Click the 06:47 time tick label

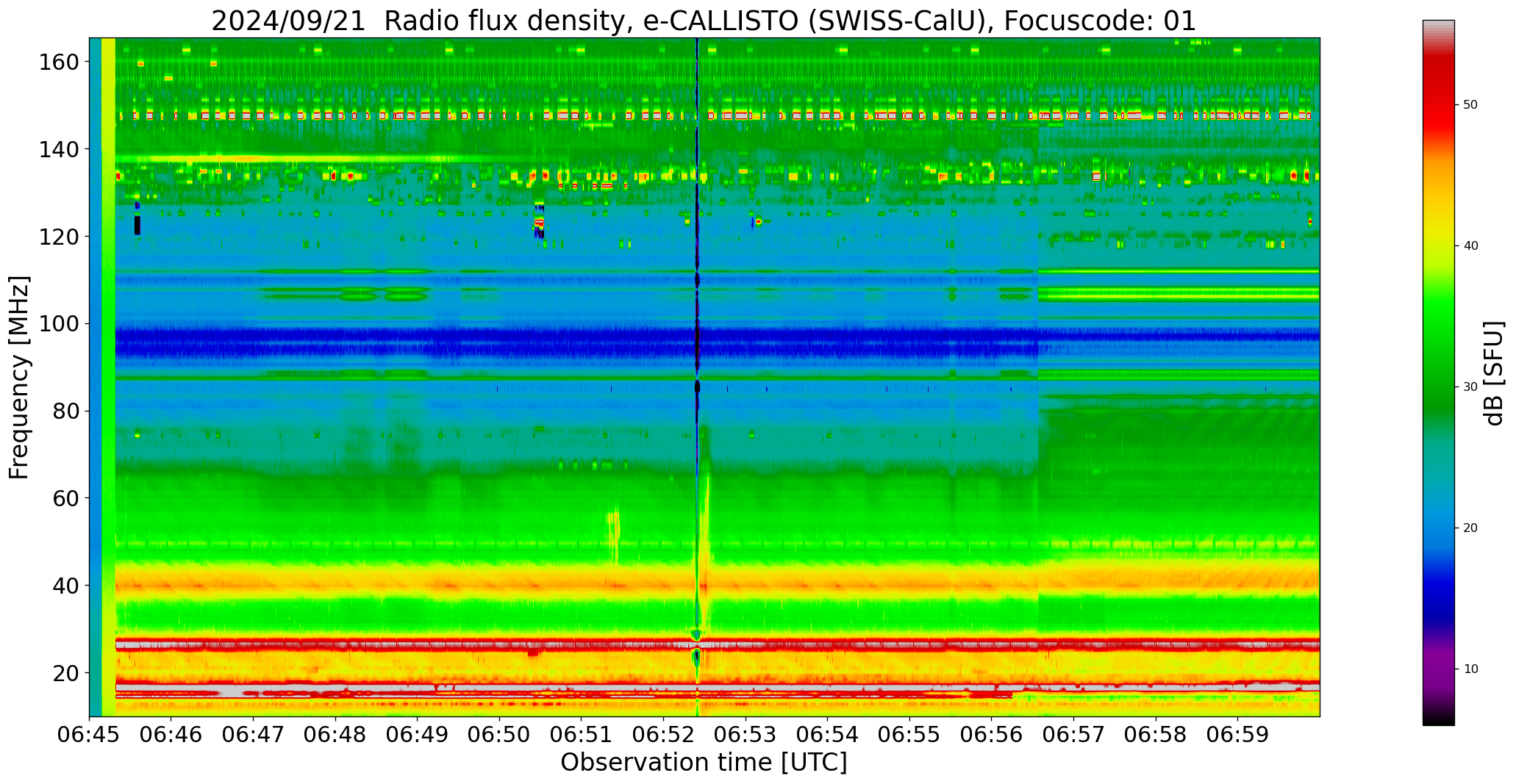[254, 734]
